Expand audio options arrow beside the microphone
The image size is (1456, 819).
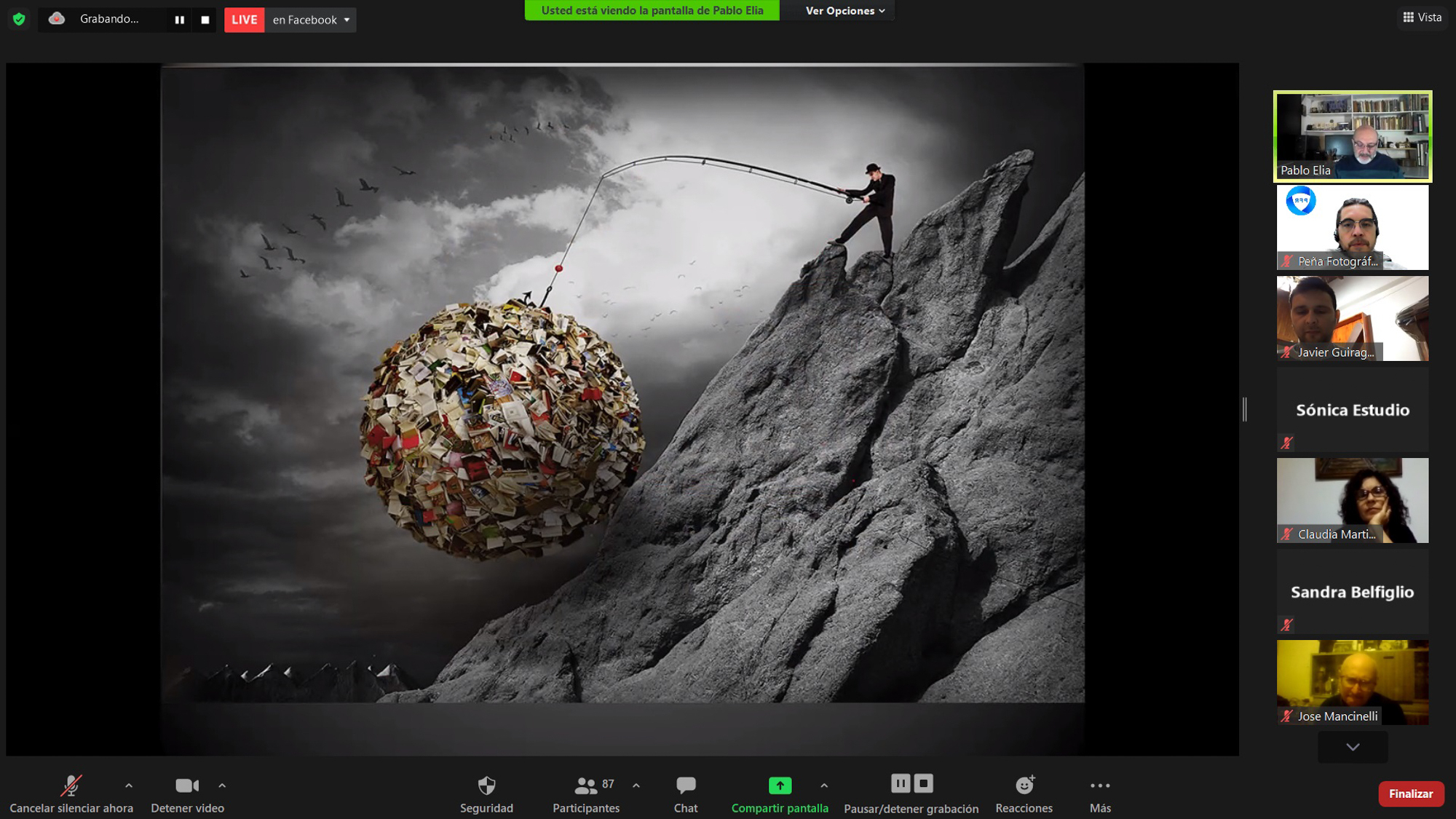point(129,786)
